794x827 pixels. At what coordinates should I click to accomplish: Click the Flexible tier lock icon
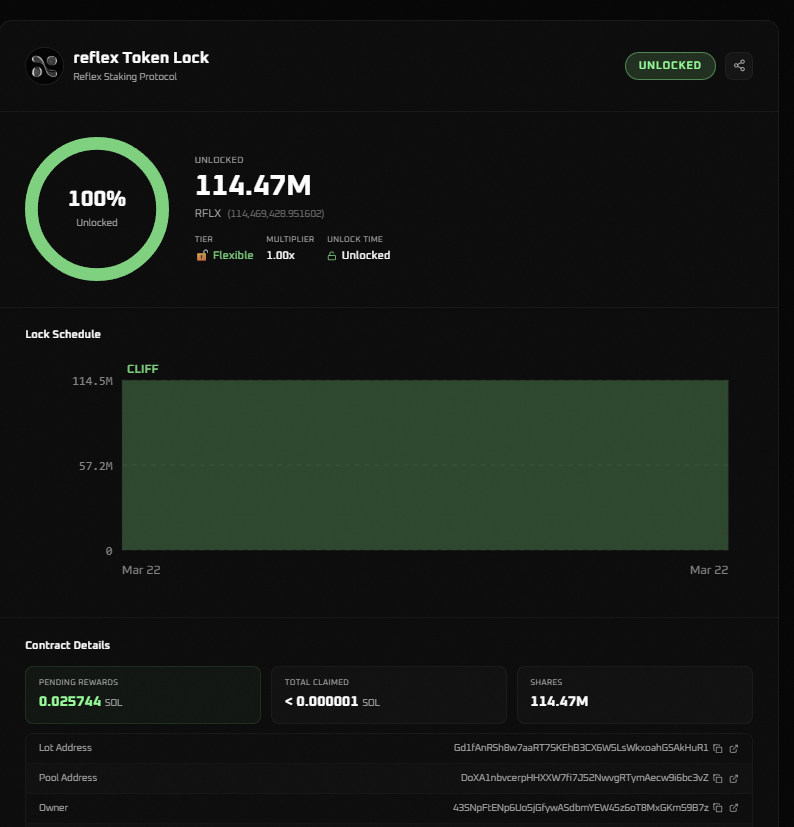tap(202, 255)
